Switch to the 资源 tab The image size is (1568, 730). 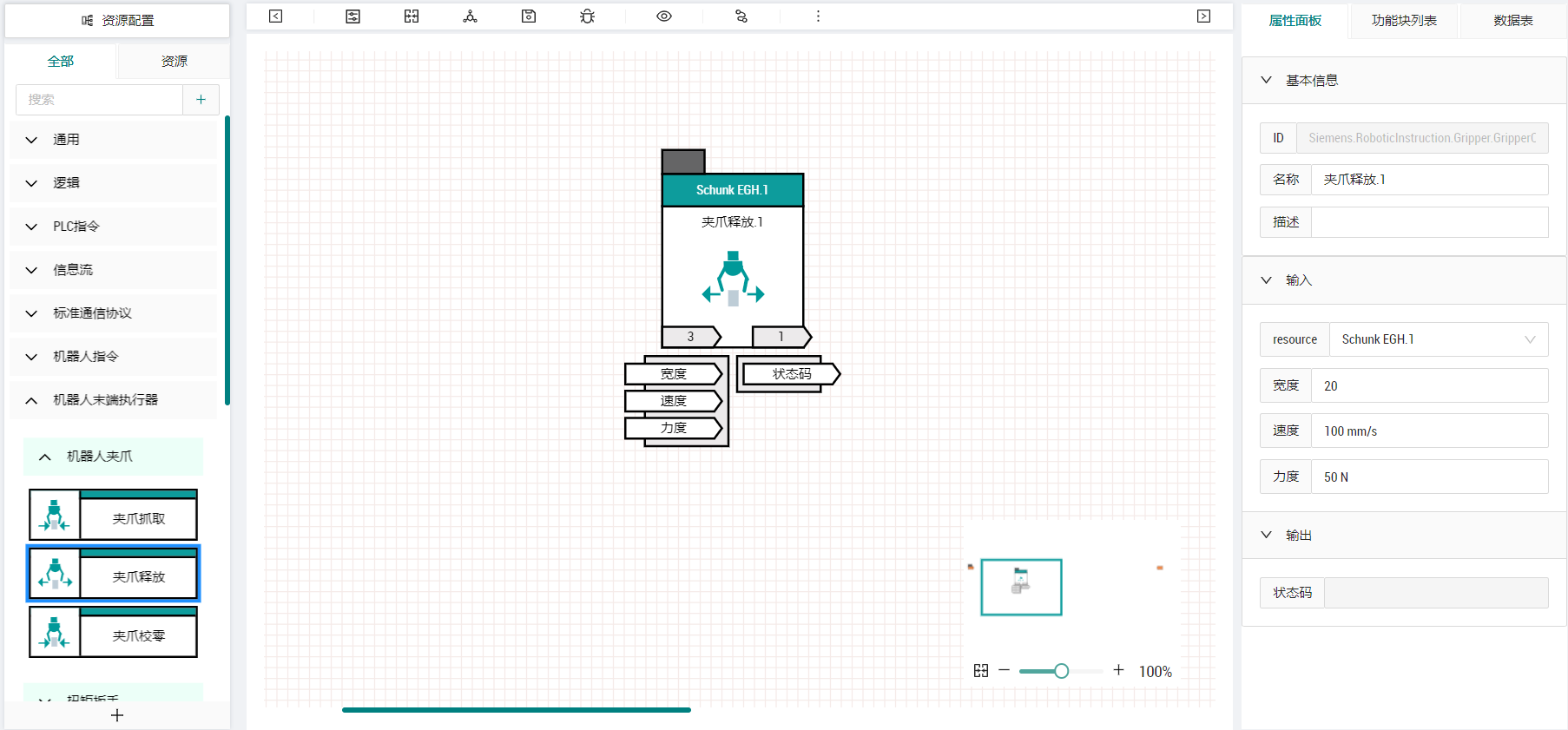click(x=174, y=62)
